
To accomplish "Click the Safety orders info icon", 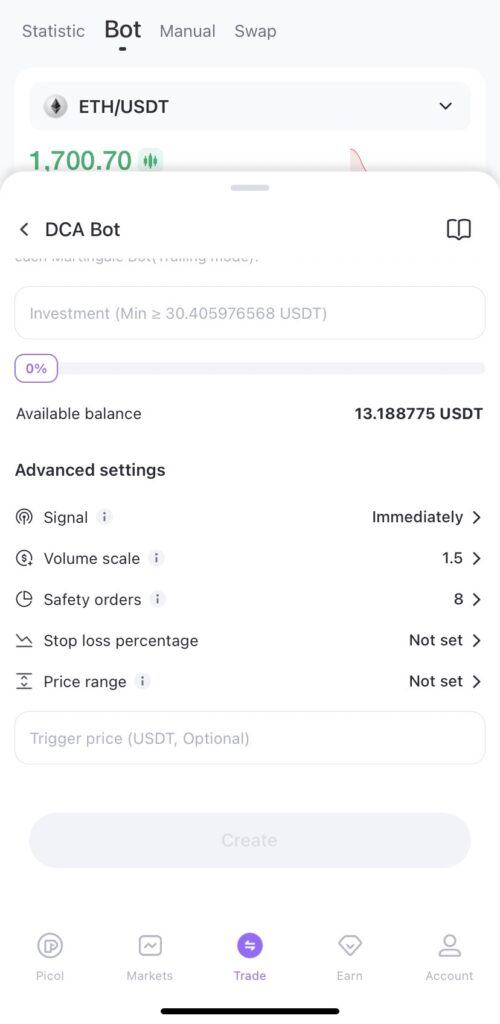I will pyautogui.click(x=157, y=600).
